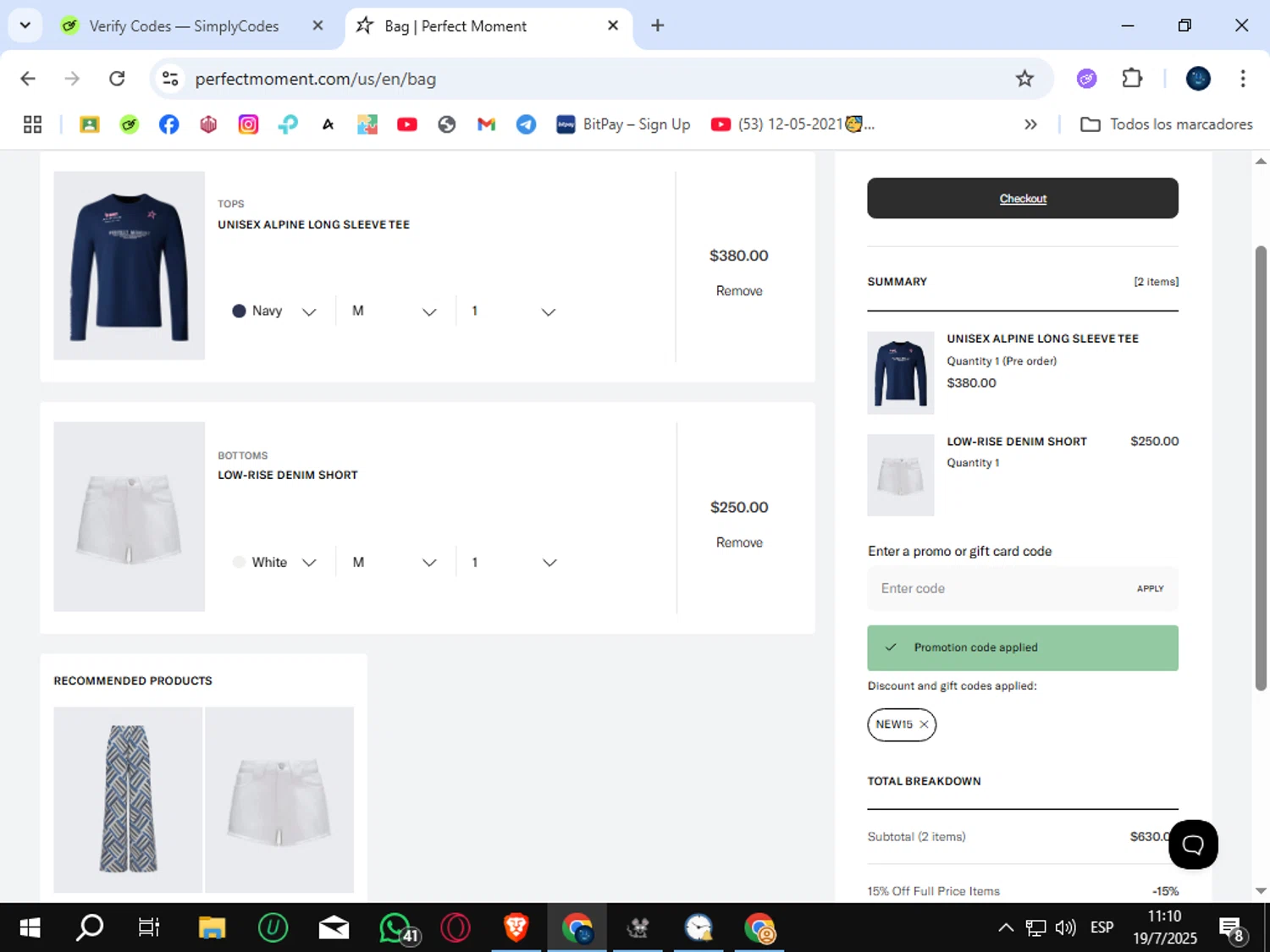1270x952 pixels.
Task: Open the browser extensions puzzle icon
Action: (x=1132, y=79)
